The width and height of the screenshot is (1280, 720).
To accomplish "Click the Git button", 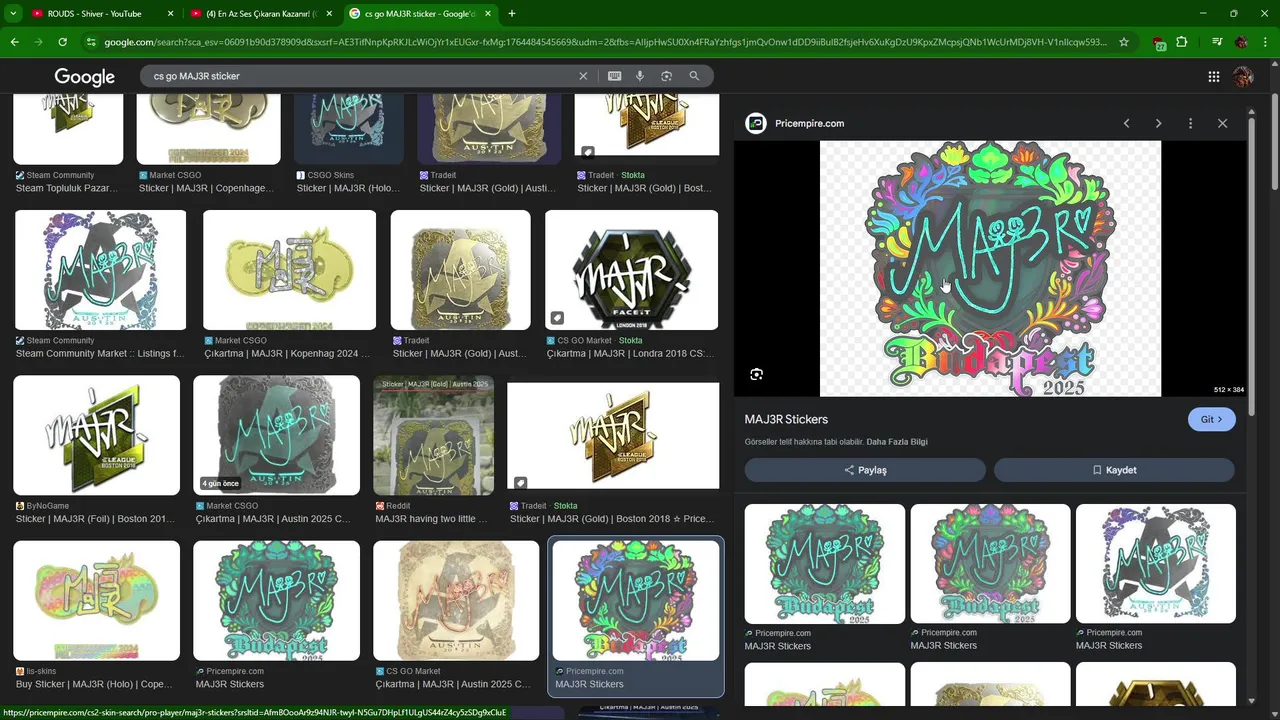I will tap(1211, 419).
